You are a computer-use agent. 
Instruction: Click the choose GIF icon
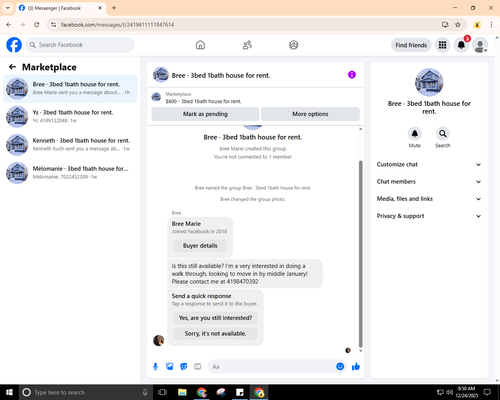[x=198, y=367]
